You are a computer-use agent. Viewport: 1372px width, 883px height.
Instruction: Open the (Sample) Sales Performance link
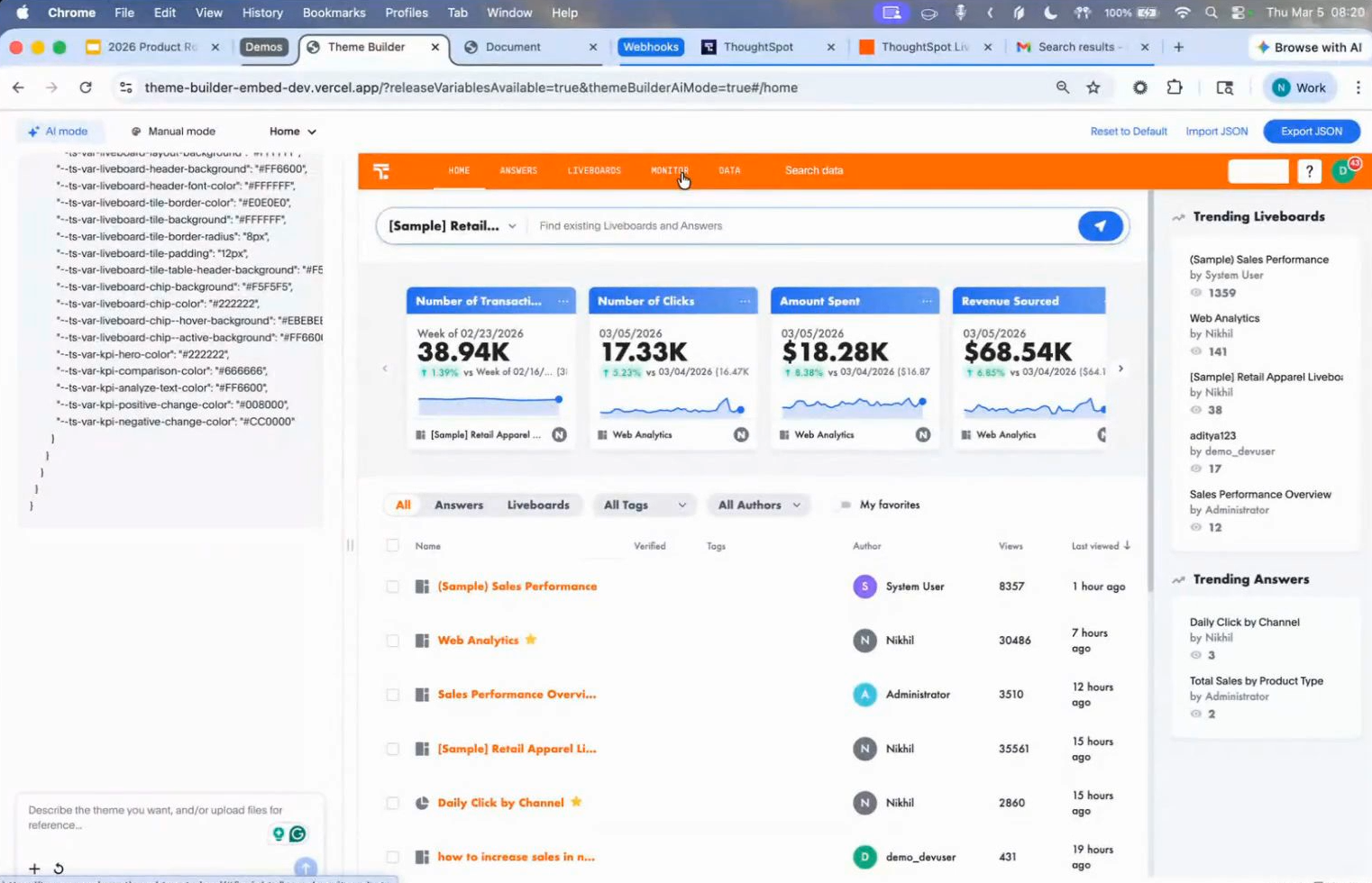(x=517, y=587)
